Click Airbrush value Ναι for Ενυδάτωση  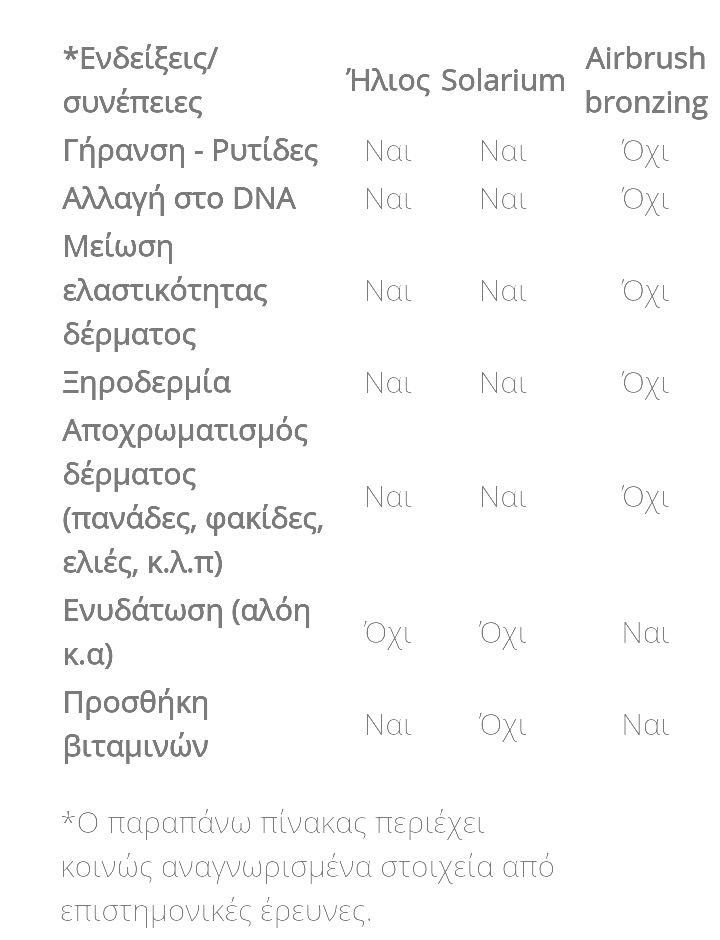[645, 633]
